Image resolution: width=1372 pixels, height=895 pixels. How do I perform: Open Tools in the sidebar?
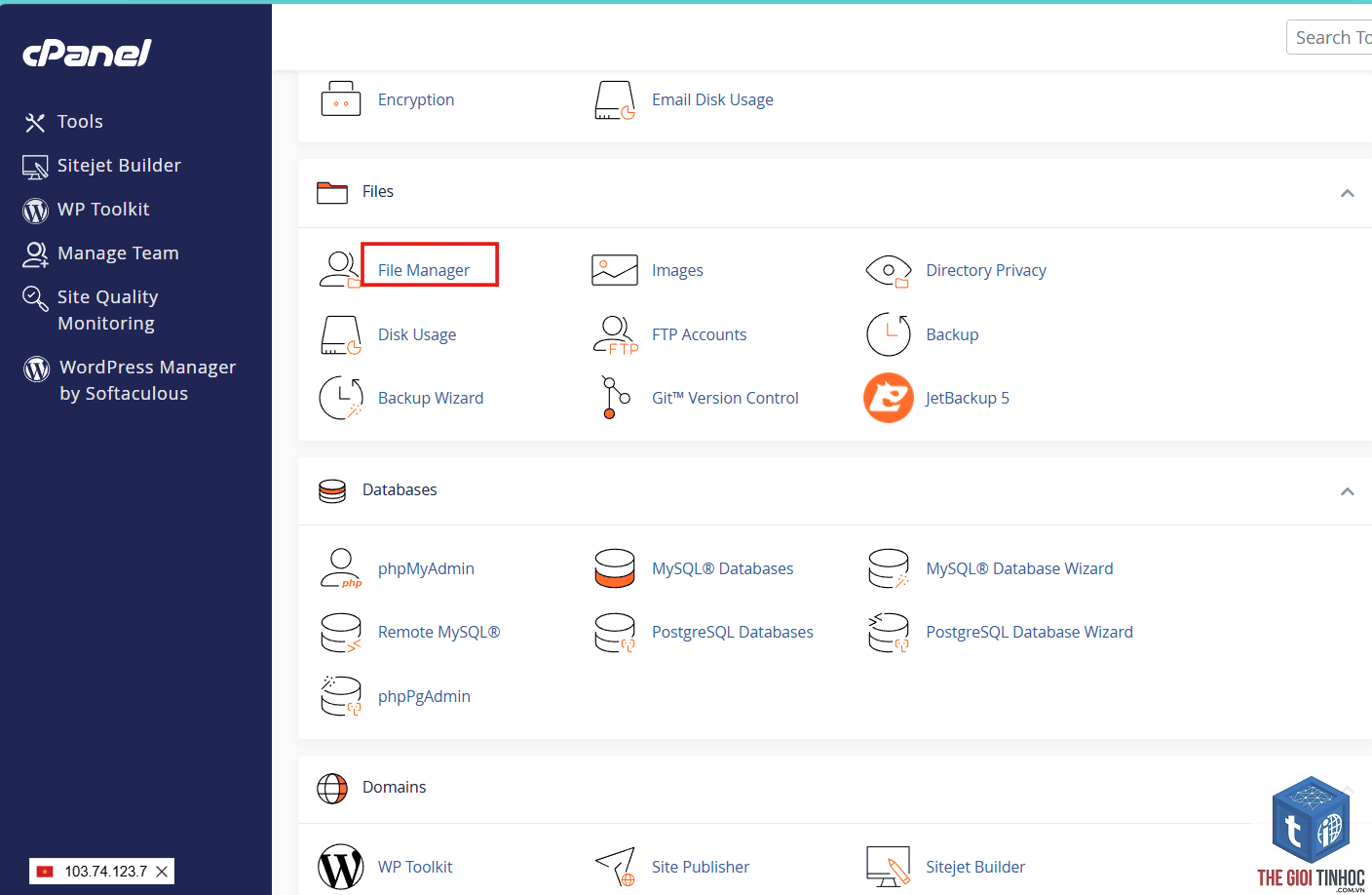[80, 122]
